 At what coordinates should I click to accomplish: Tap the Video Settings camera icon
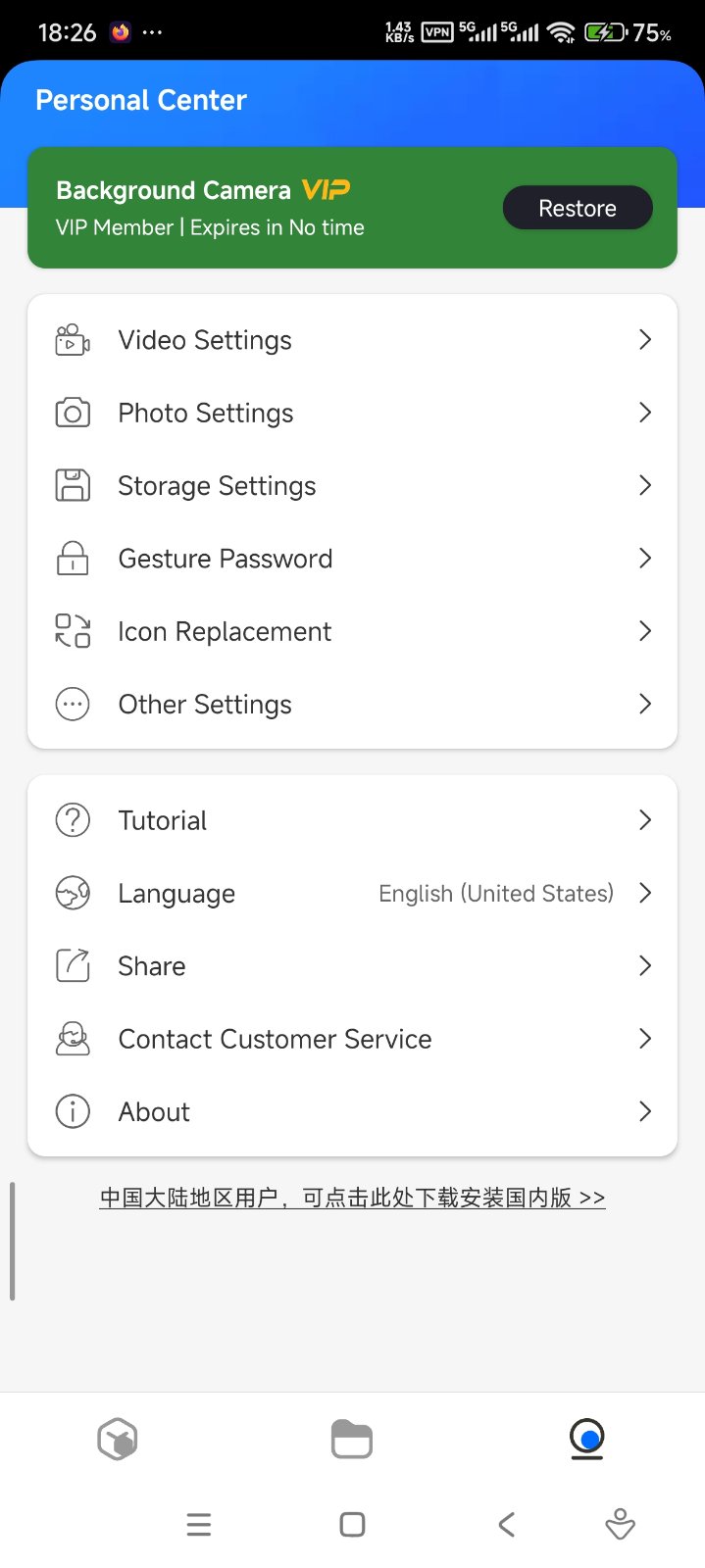73,340
